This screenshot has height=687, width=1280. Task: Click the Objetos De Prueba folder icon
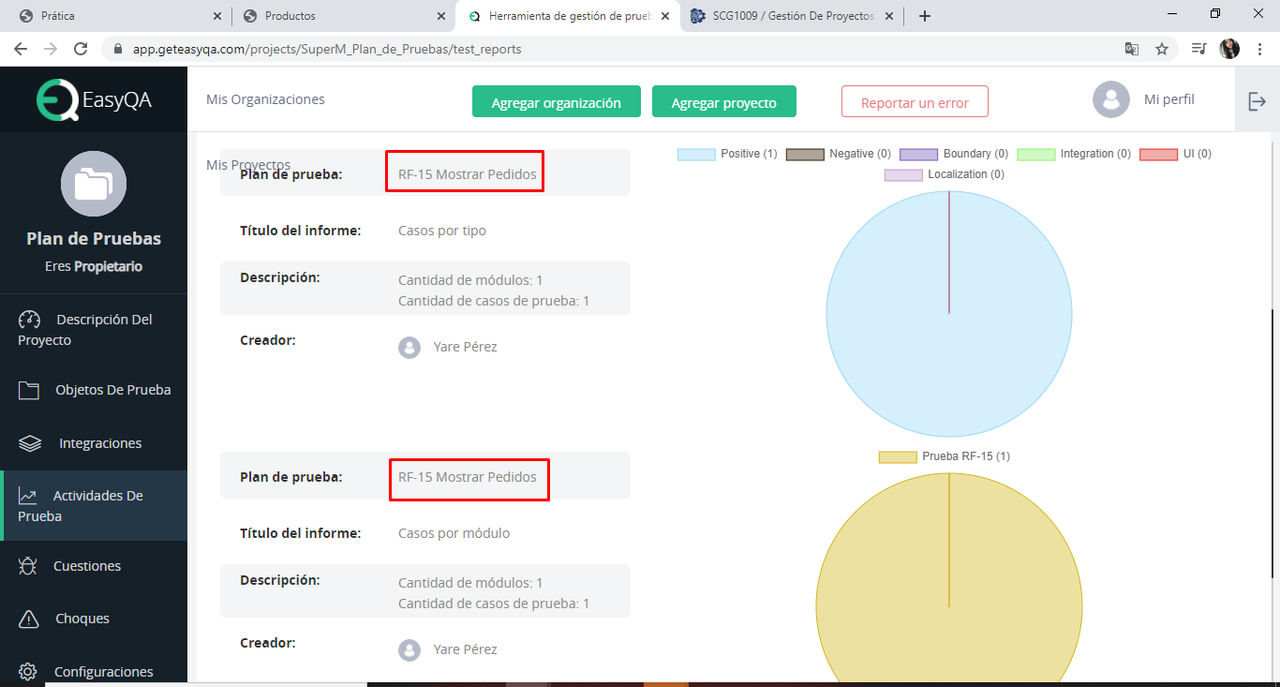(x=29, y=390)
